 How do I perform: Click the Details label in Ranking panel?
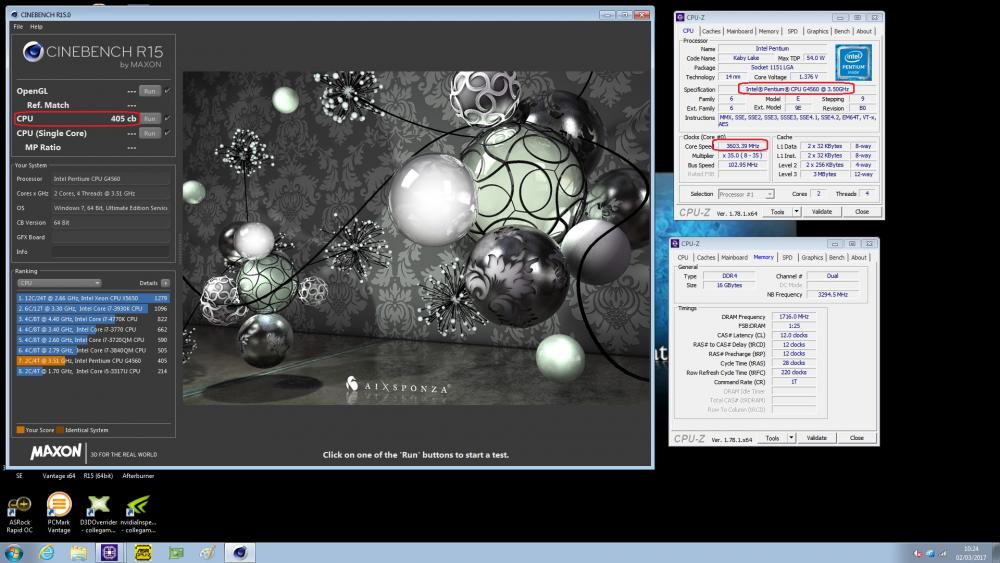coord(148,282)
